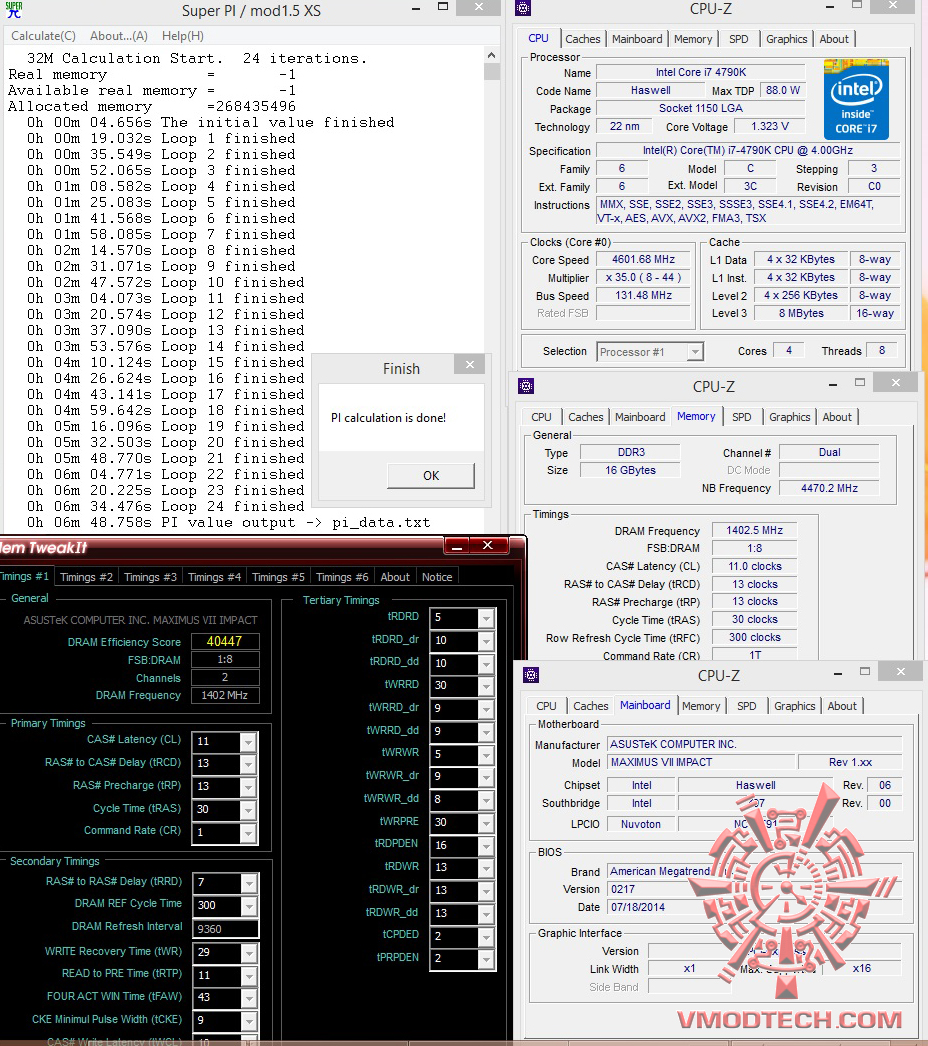Click OK in the Finish dialog
The image size is (928, 1046).
coord(431,476)
